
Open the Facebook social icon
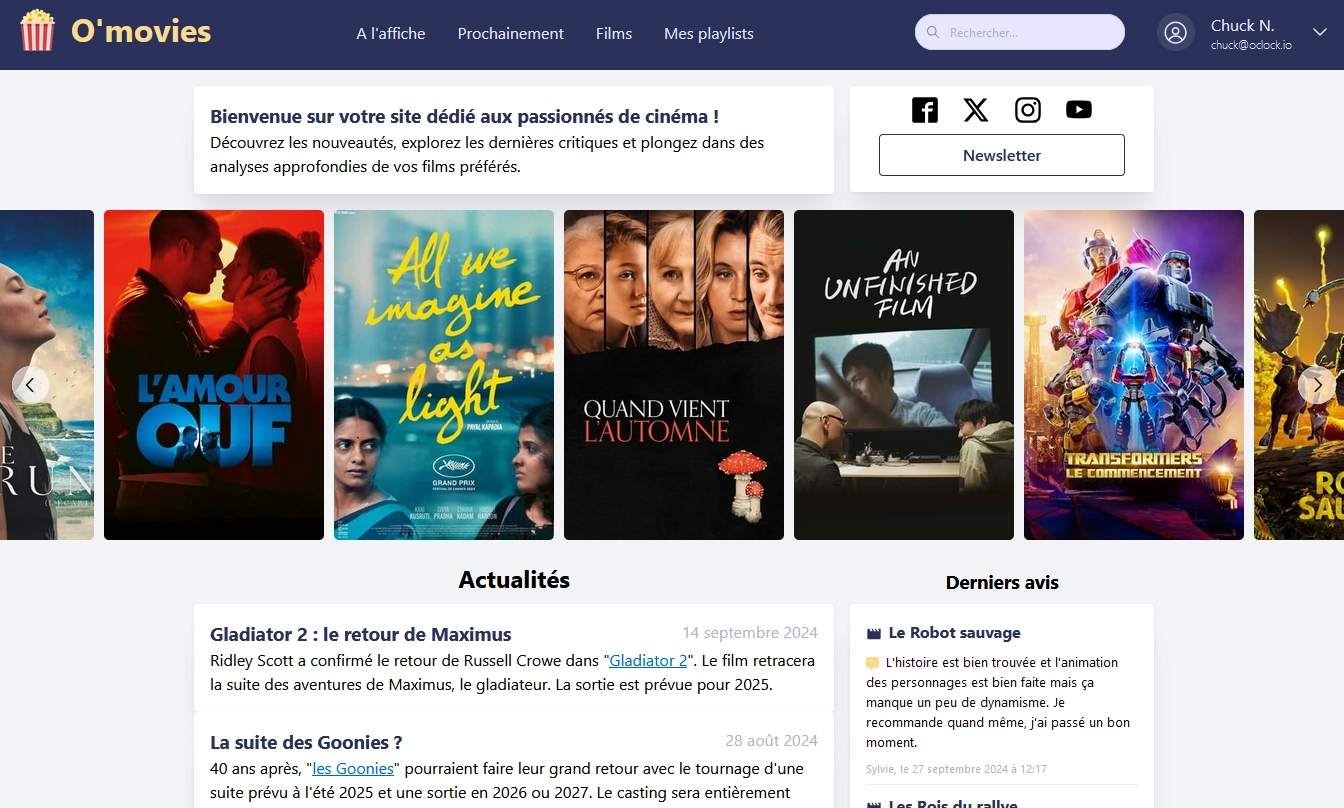(925, 110)
